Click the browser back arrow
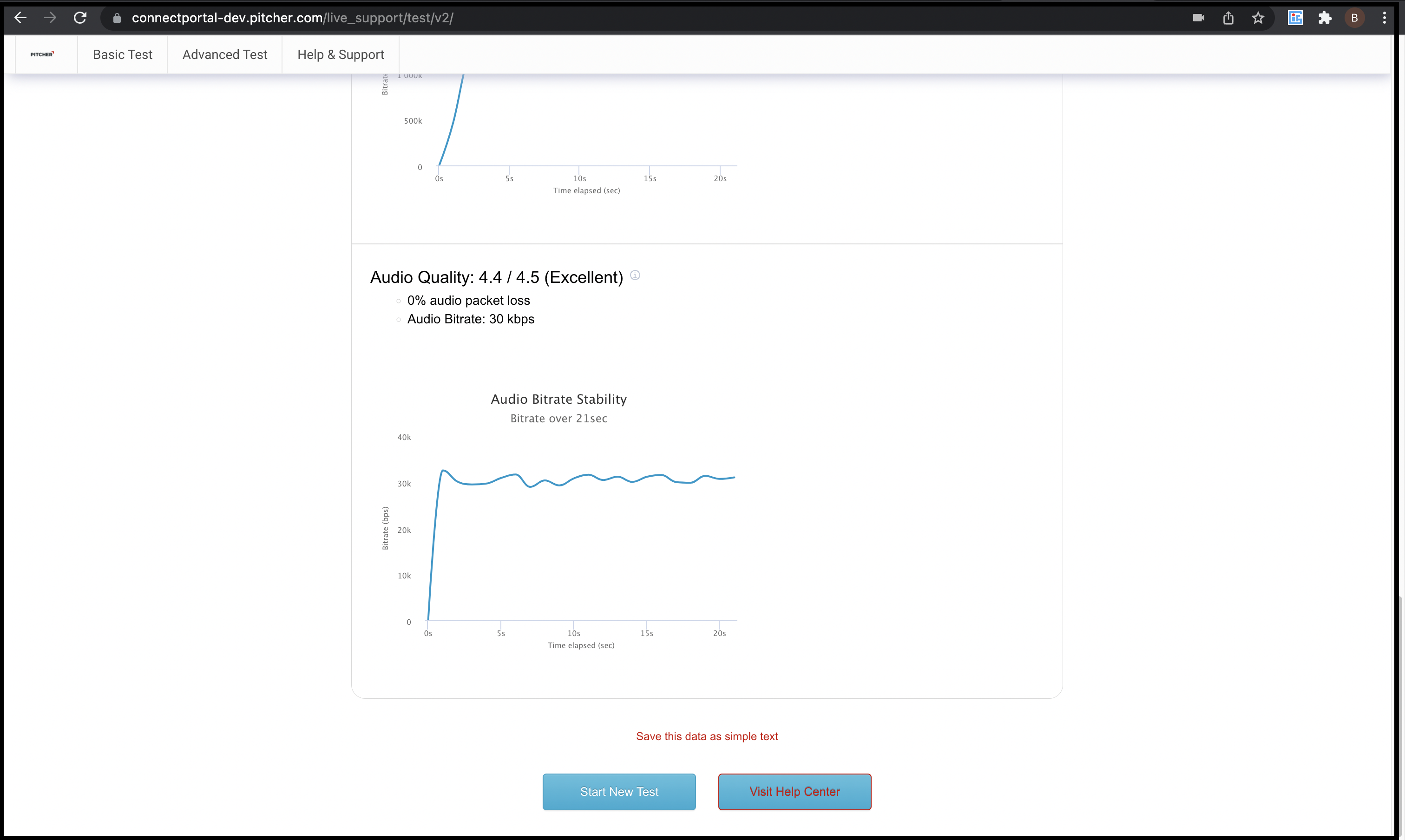Screen dimensions: 1405x840 pyautogui.click(x=20, y=18)
